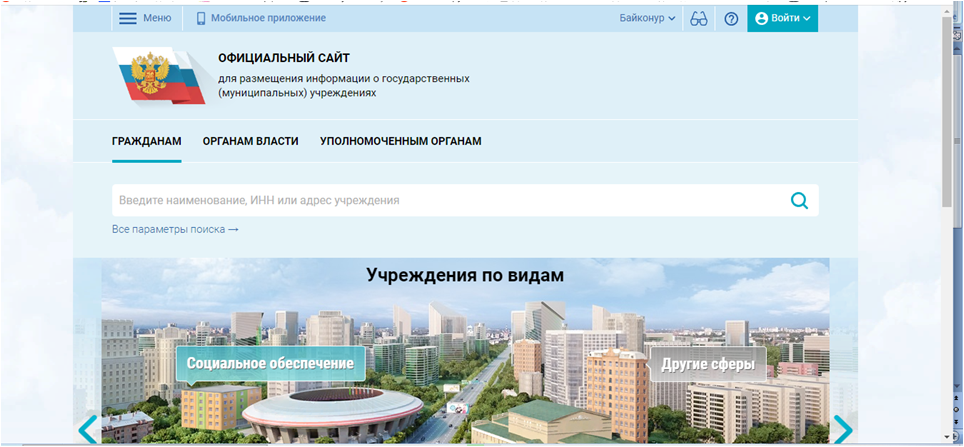Click the ОФИЦИАЛЬНЫЙ САЙТ site title

(283, 58)
